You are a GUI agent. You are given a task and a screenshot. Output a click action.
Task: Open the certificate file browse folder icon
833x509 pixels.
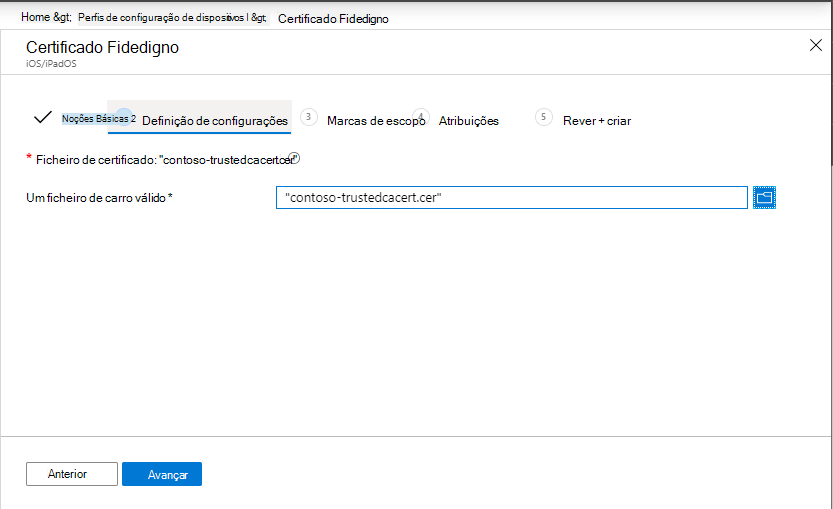764,198
